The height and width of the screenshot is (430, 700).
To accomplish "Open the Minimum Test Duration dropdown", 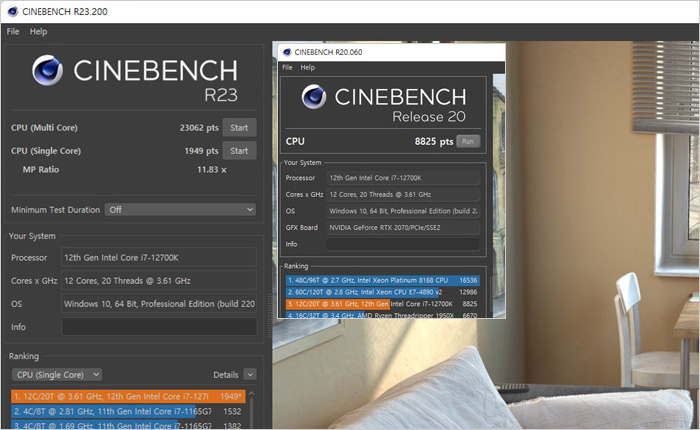I will tap(180, 209).
